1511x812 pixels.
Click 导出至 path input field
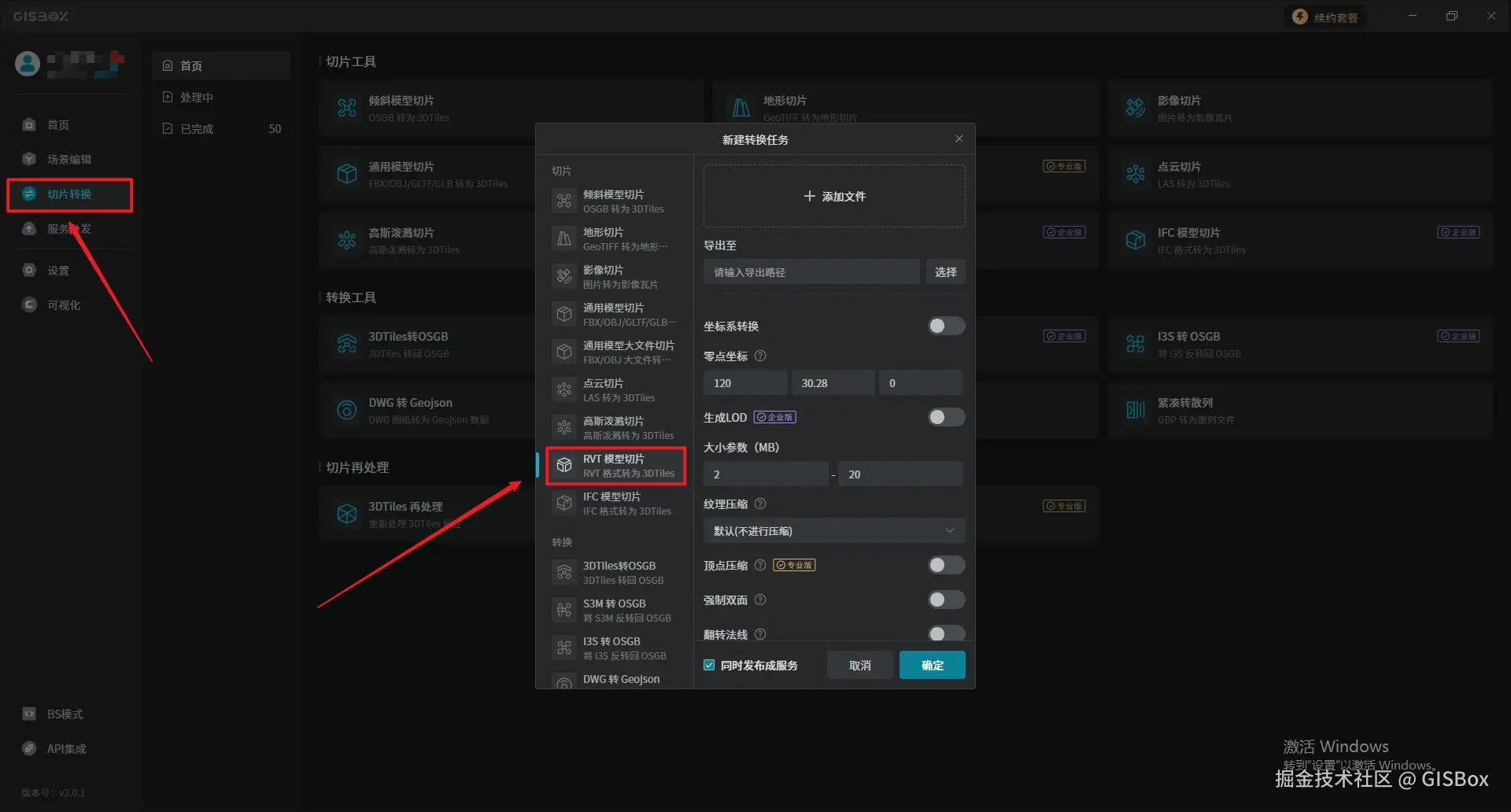pyautogui.click(x=811, y=271)
